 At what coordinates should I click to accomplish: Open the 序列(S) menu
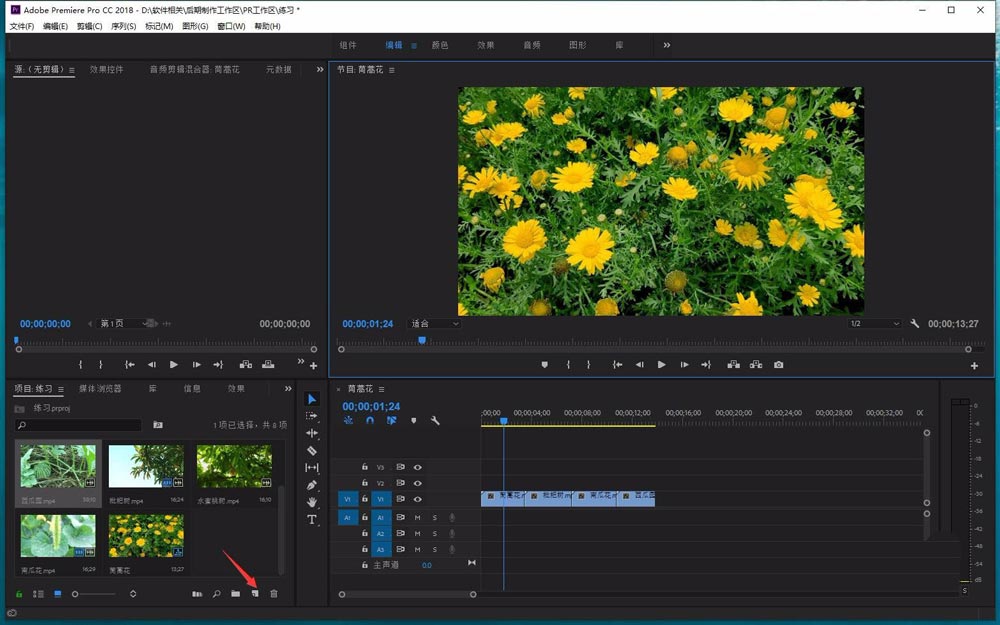tap(120, 26)
